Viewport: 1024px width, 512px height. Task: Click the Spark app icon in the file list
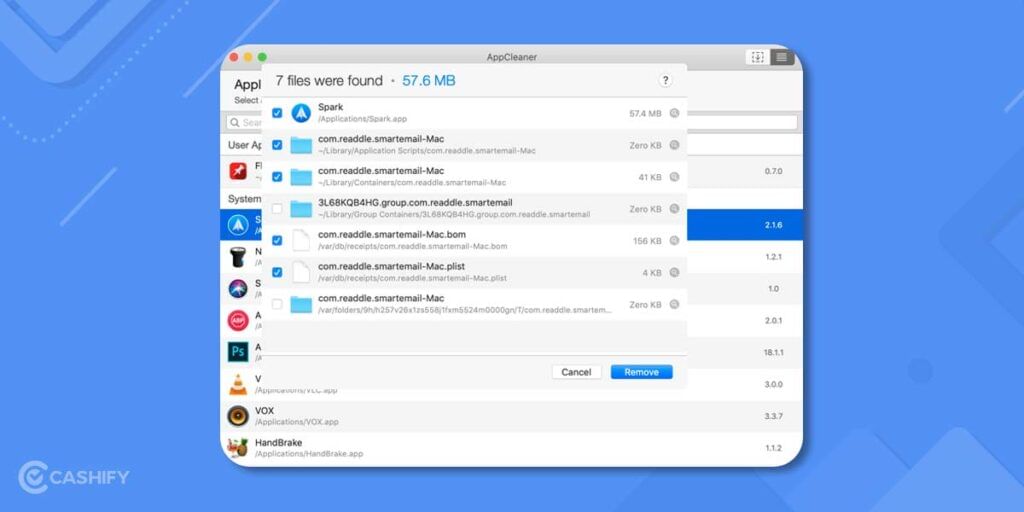[301, 113]
